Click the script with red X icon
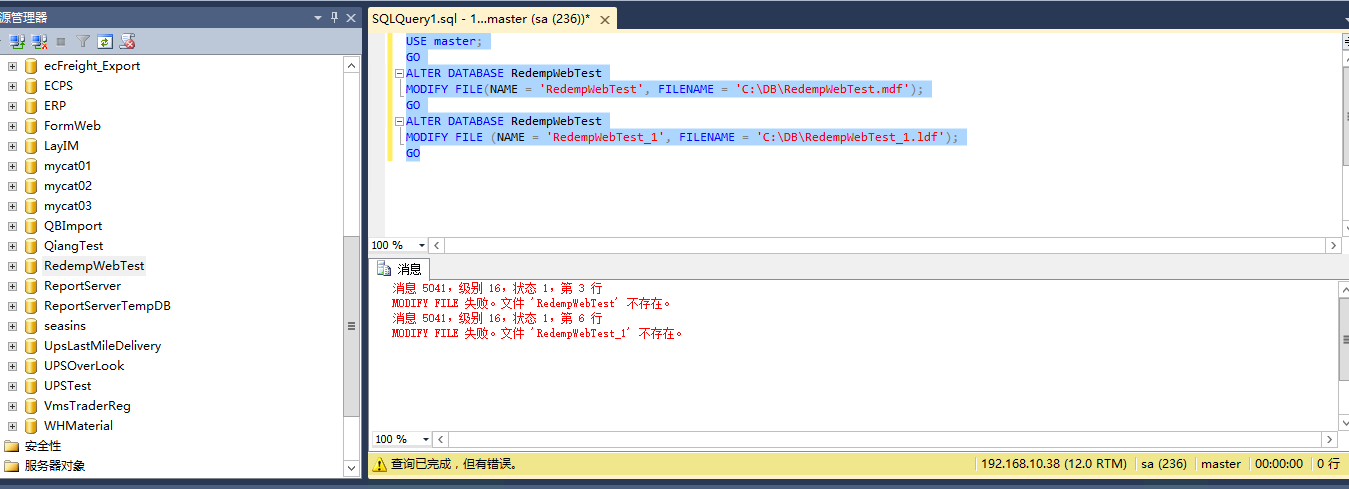Screen dimensions: 1349x489 [127, 42]
